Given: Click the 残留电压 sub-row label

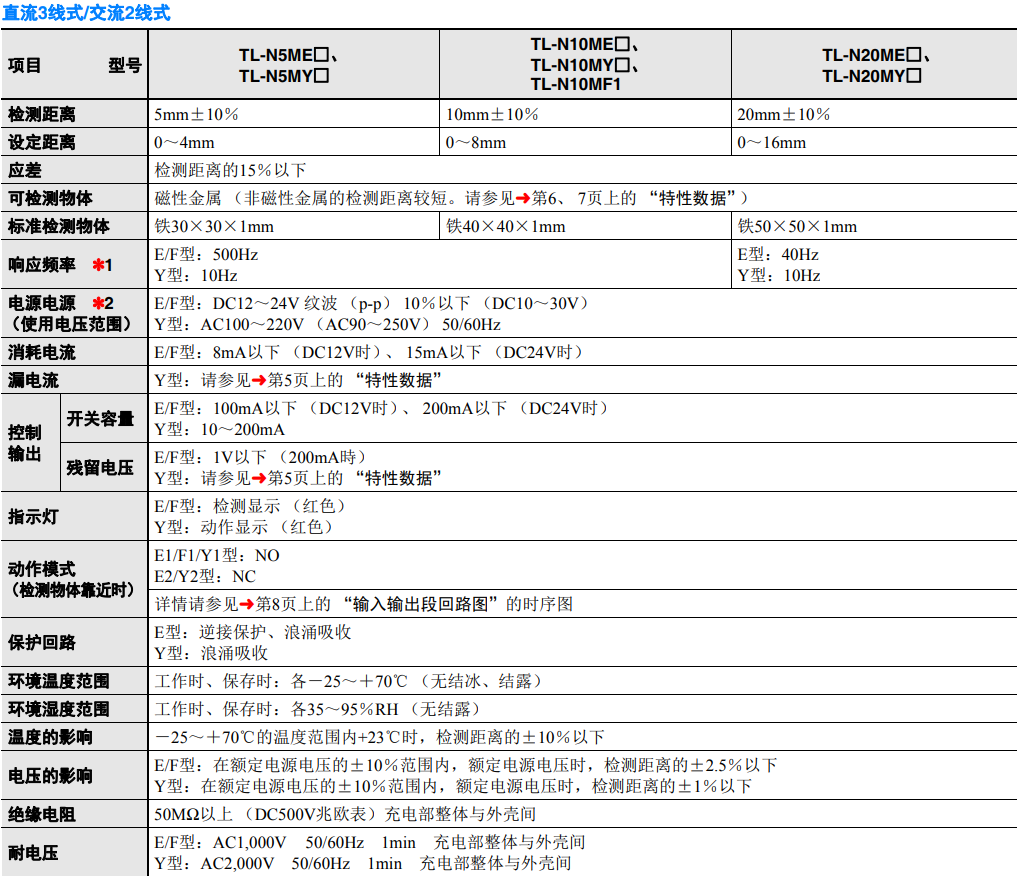Looking at the screenshot, I should pyautogui.click(x=101, y=468).
